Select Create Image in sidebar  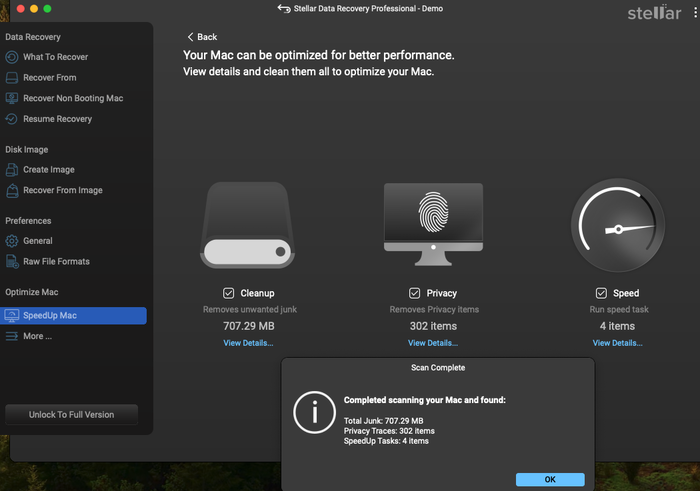(x=49, y=170)
